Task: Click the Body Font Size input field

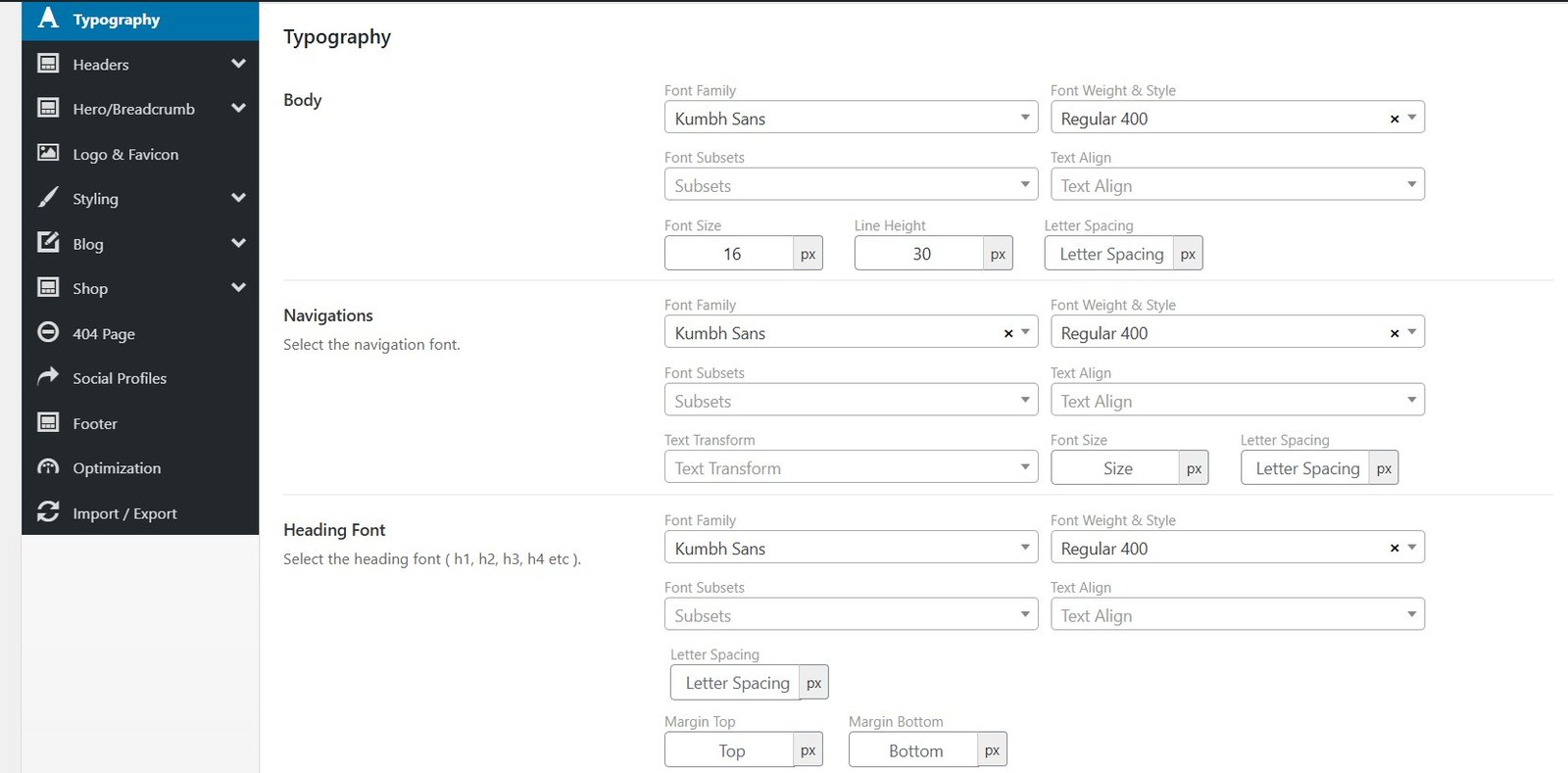Action: coord(730,254)
